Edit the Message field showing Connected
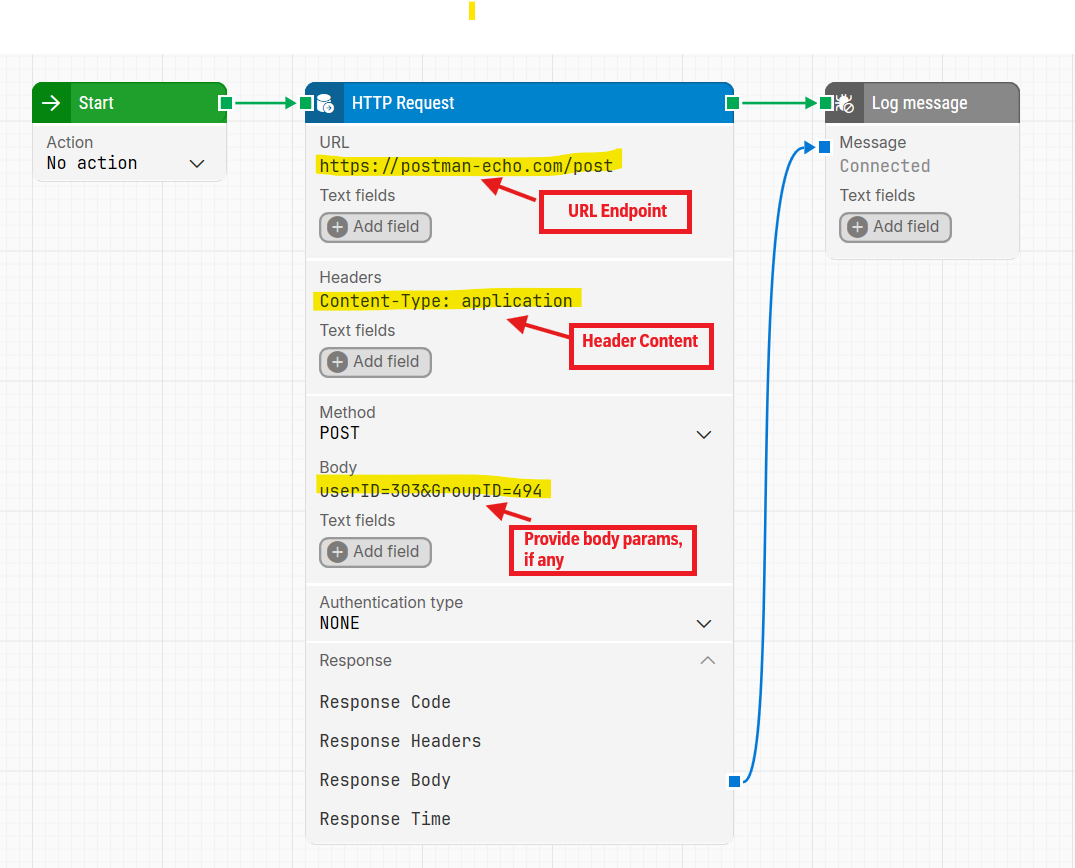The height and width of the screenshot is (868, 1075). (x=884, y=166)
